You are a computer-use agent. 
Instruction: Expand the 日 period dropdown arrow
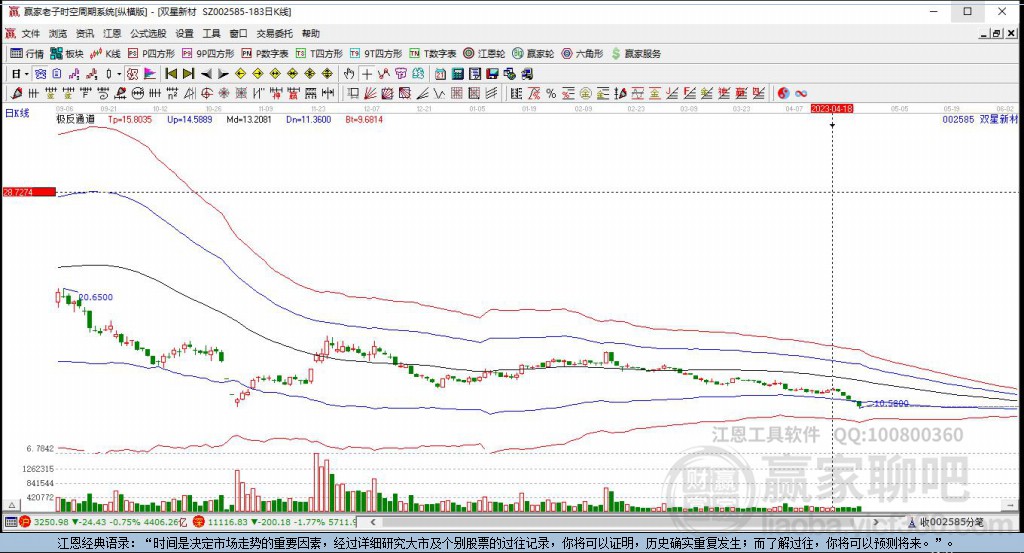pyautogui.click(x=27, y=73)
